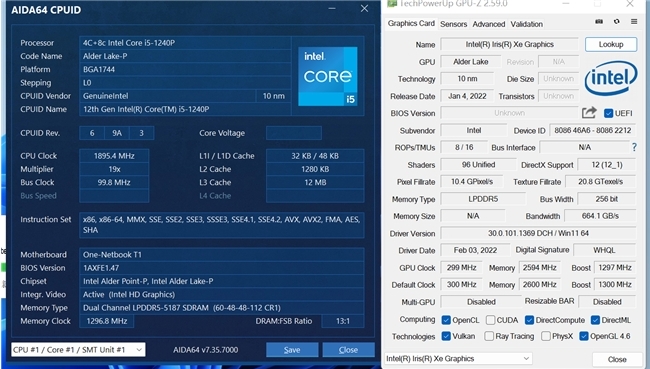Open the GPU-Z hamburger menu icon

point(634,22)
